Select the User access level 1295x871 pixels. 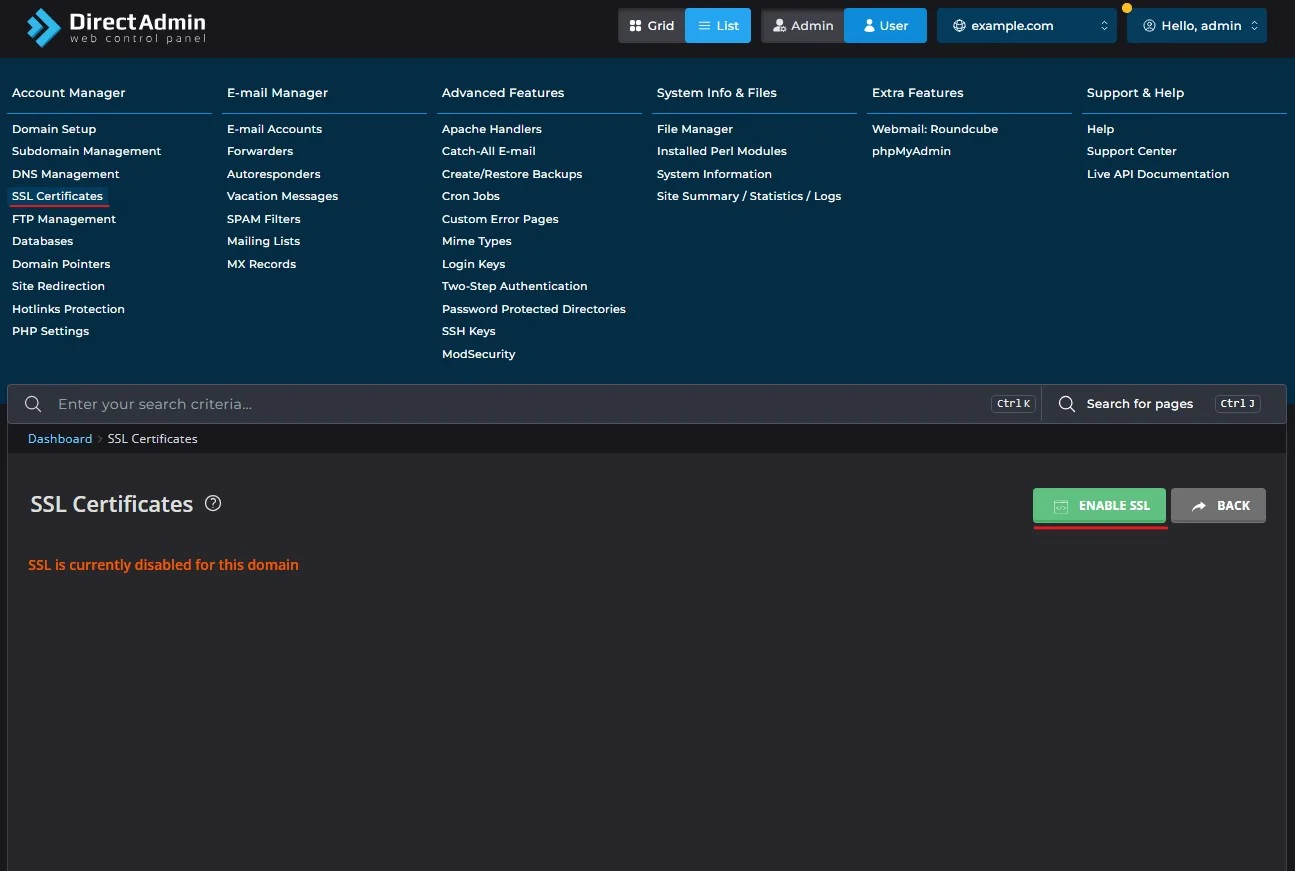(885, 26)
